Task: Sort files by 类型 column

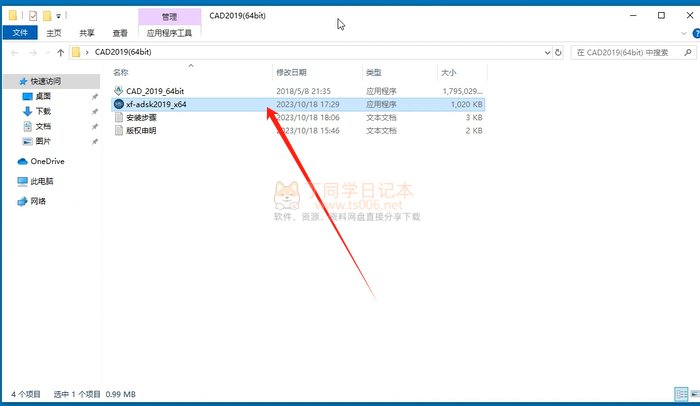Action: click(374, 72)
